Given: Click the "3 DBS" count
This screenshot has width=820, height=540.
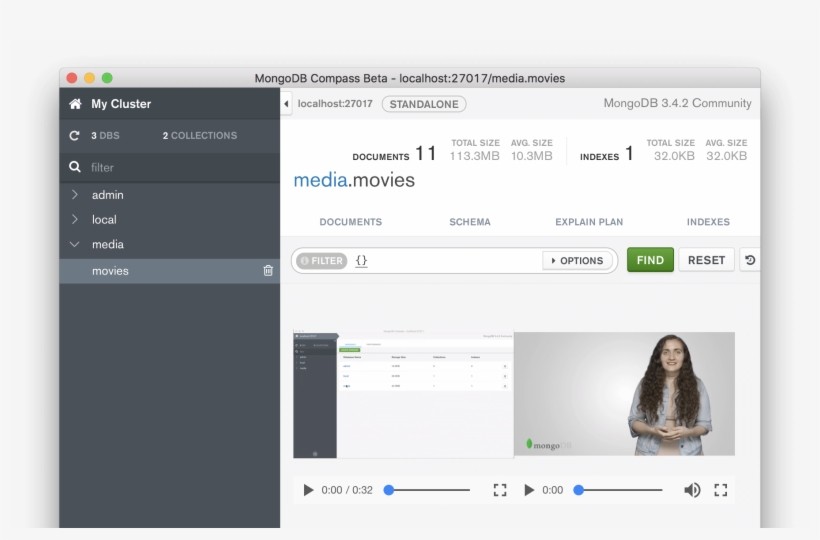Looking at the screenshot, I should click(x=105, y=135).
